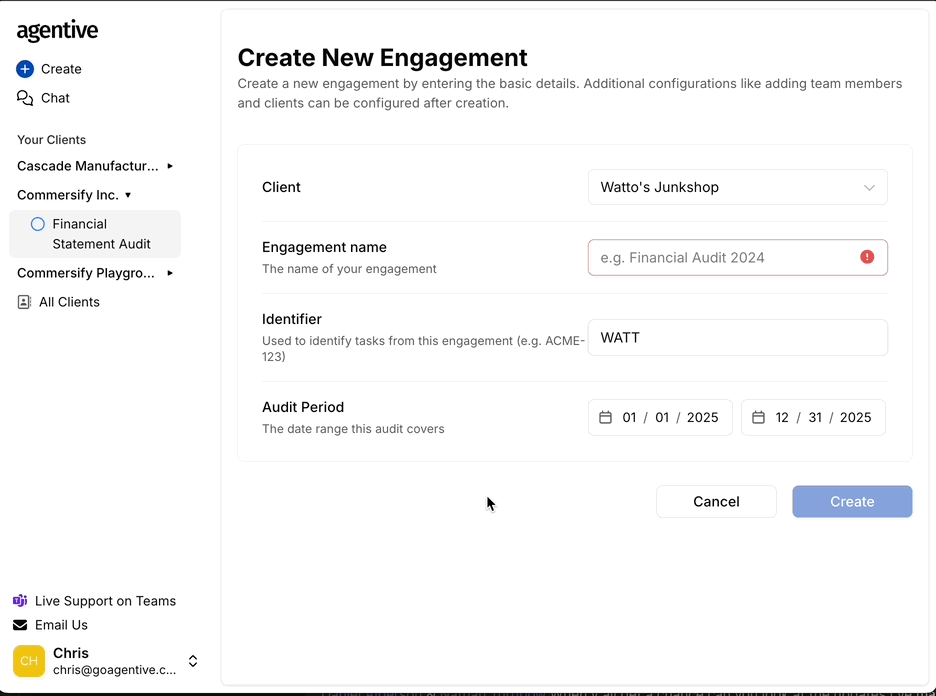Toggle the status circle beside Financial Statement Audit

pos(37,224)
